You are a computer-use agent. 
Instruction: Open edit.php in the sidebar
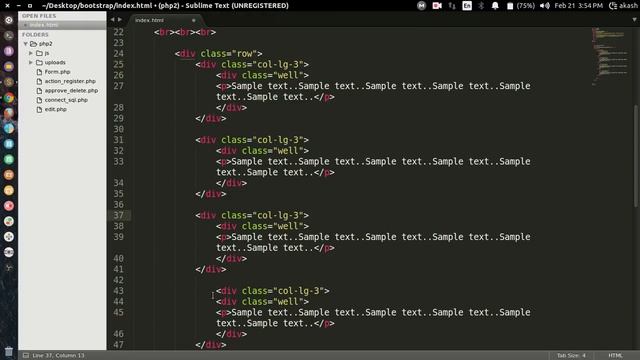(x=56, y=109)
